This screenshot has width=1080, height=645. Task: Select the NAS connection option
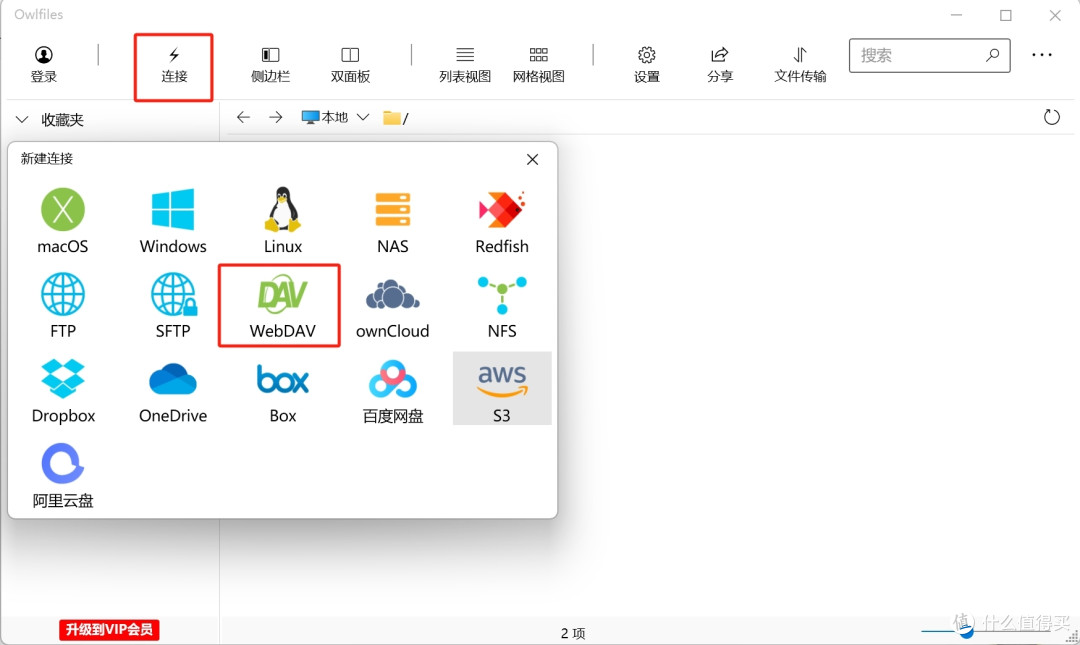(391, 220)
